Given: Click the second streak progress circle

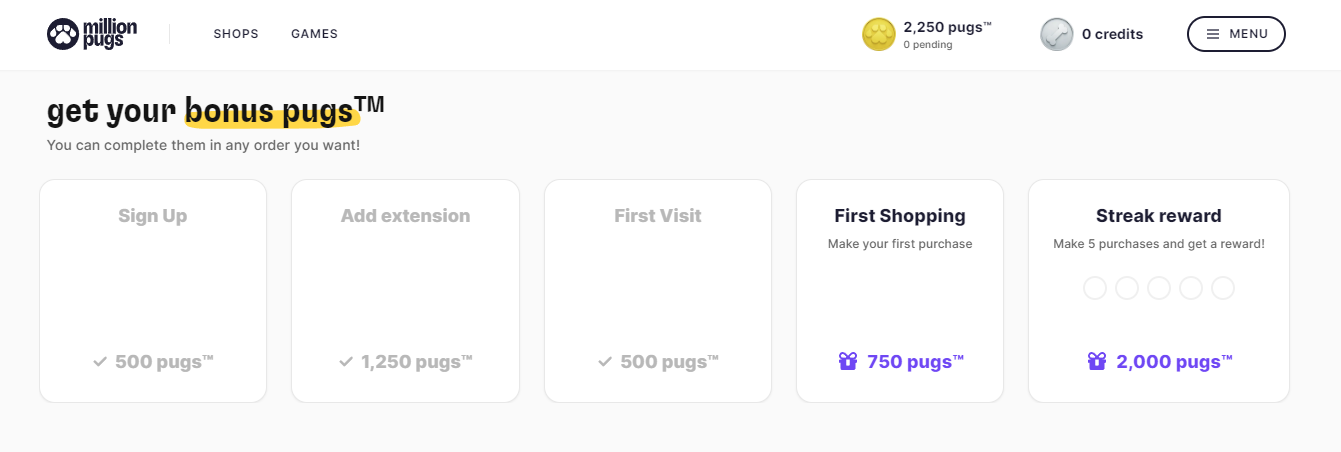Looking at the screenshot, I should point(1127,288).
